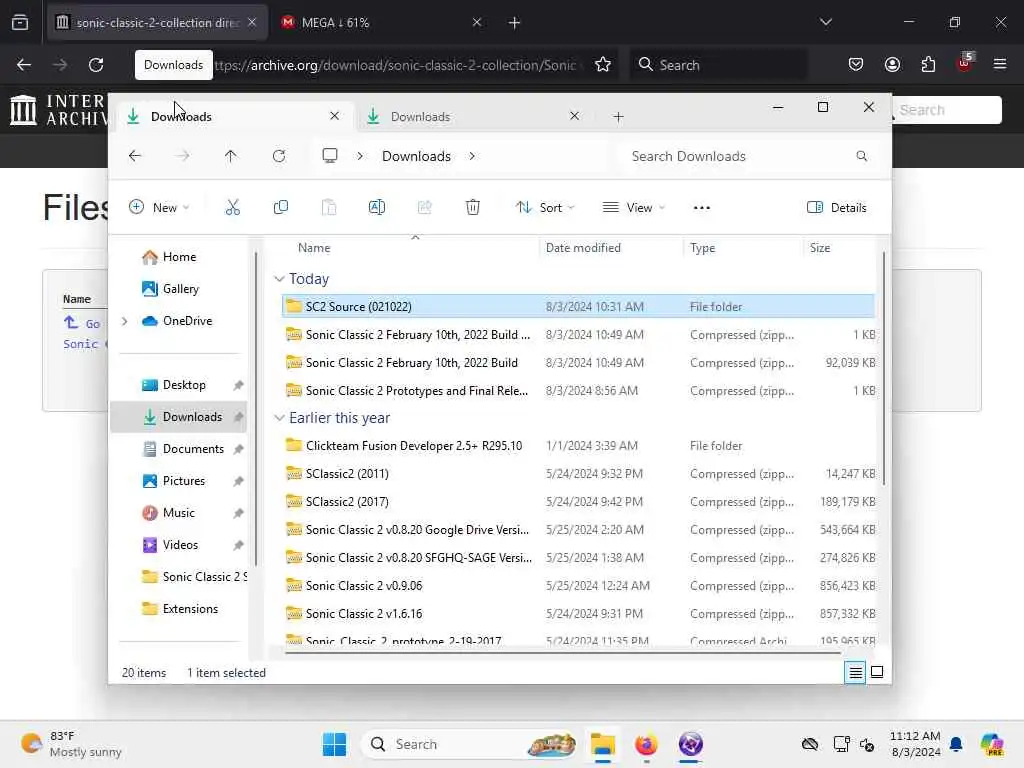Select the SClassic2 (2017) zip file
The width and height of the screenshot is (1024, 768).
pyautogui.click(x=578, y=502)
